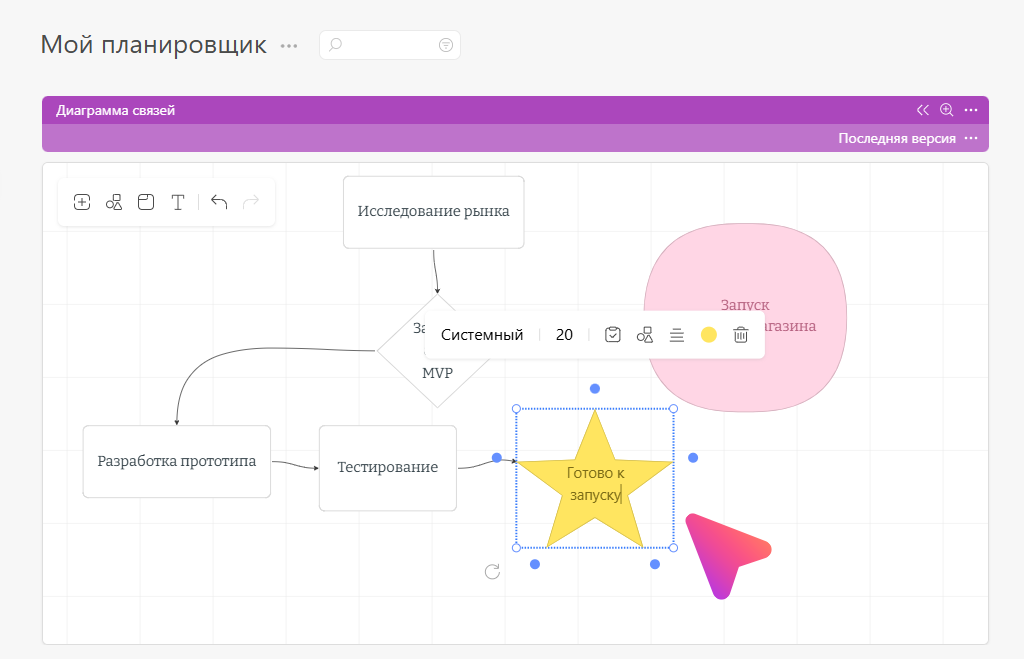Click the star's bottom-right resize handle

[673, 547]
